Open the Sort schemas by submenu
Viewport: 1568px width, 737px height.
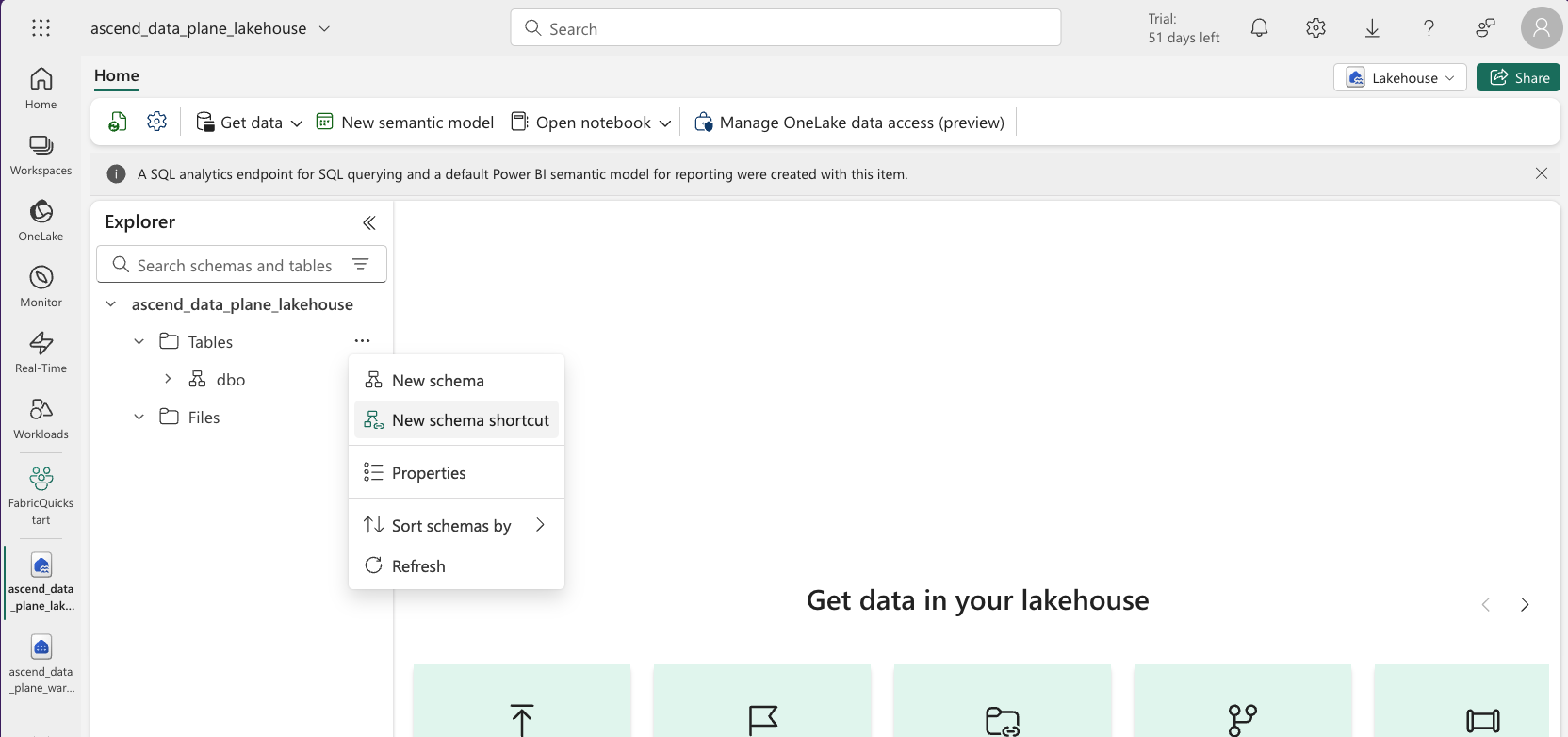[456, 525]
